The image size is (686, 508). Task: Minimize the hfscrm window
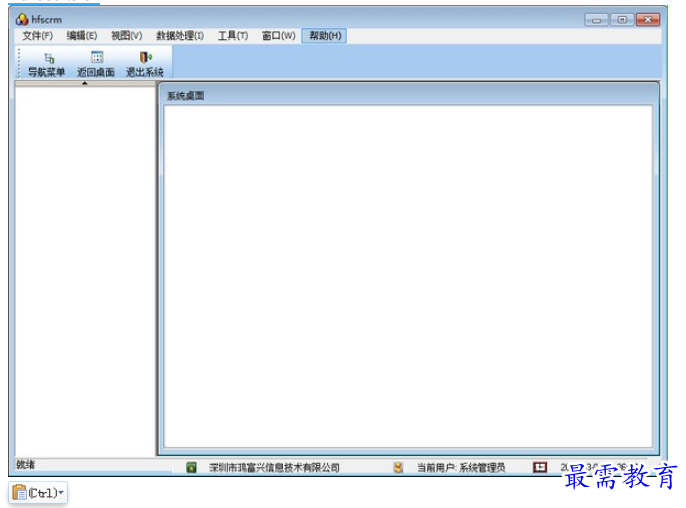[596, 20]
